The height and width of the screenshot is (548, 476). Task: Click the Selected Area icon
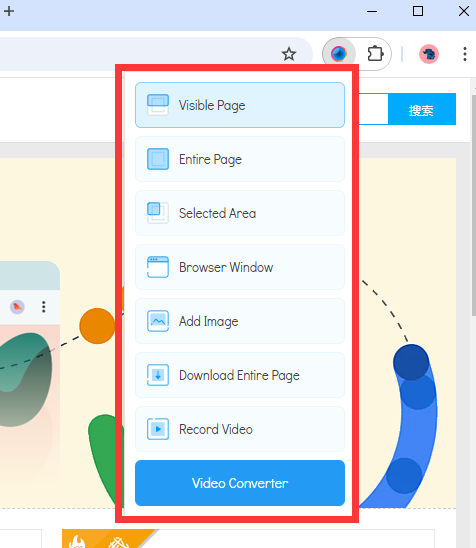tap(158, 213)
